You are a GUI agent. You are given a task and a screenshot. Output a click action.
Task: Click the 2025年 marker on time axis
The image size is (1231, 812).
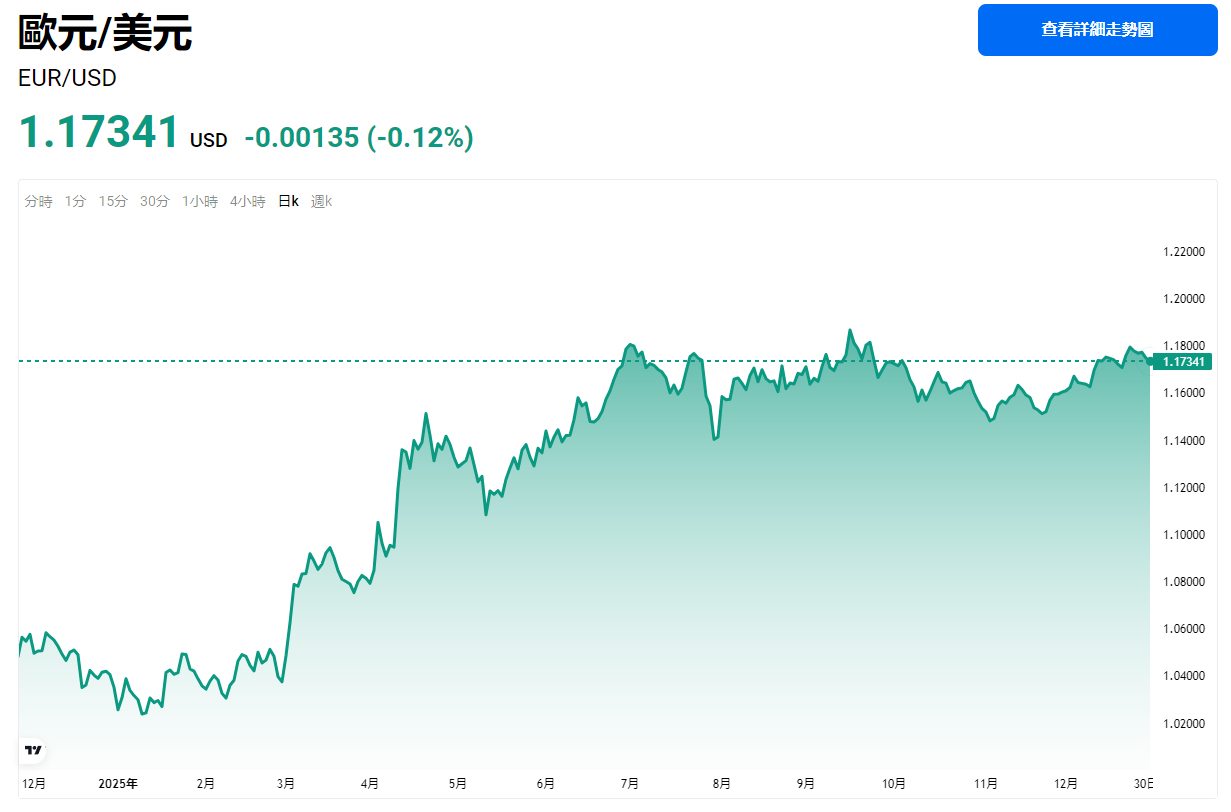click(118, 783)
